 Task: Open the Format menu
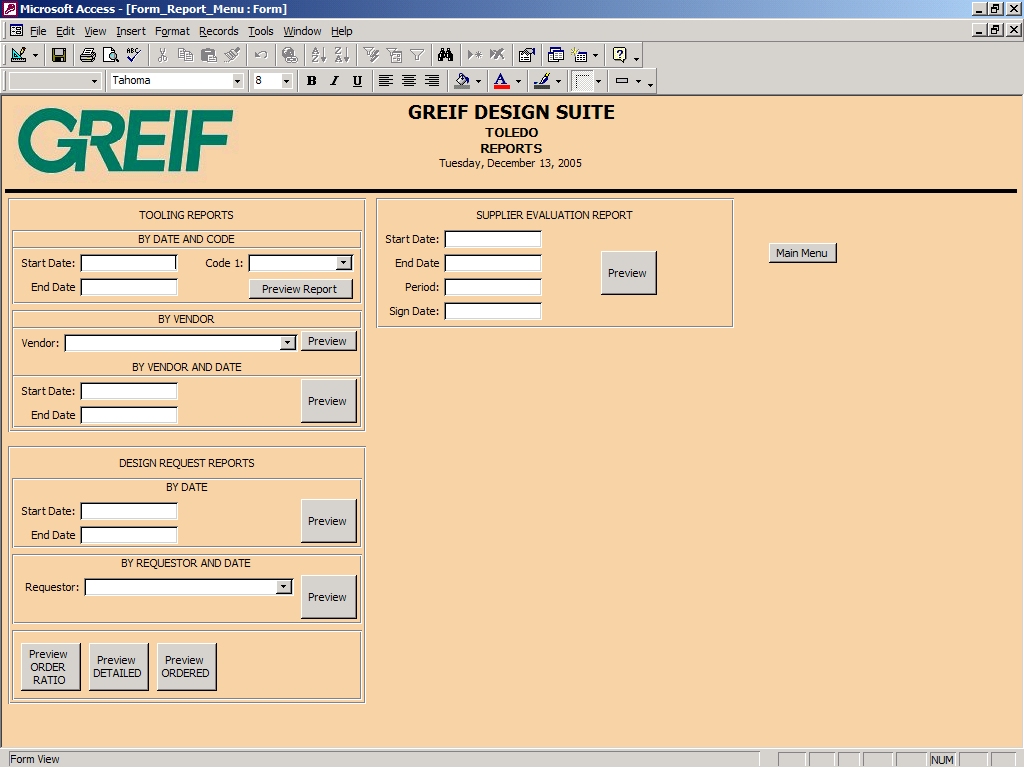click(x=172, y=31)
